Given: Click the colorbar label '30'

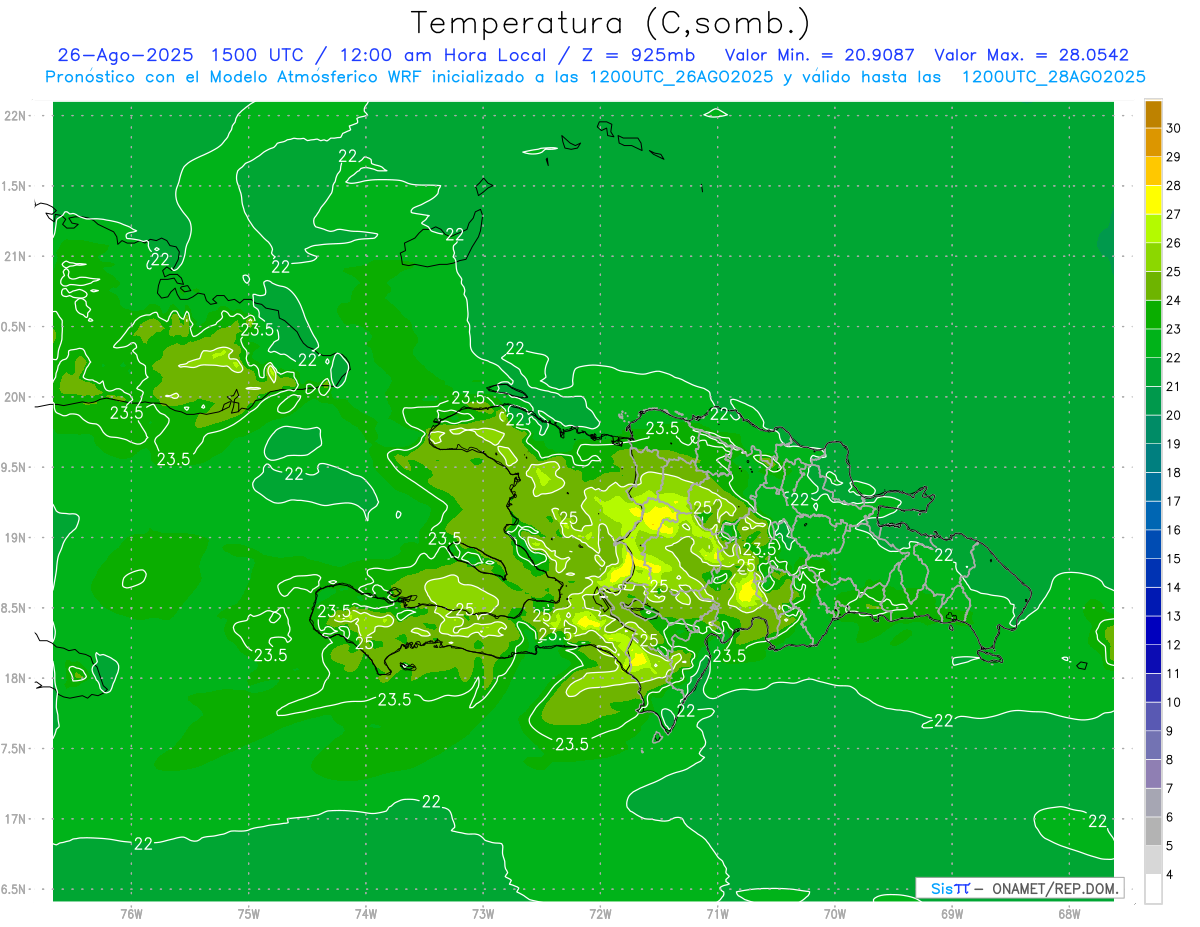Looking at the screenshot, I should [1174, 128].
